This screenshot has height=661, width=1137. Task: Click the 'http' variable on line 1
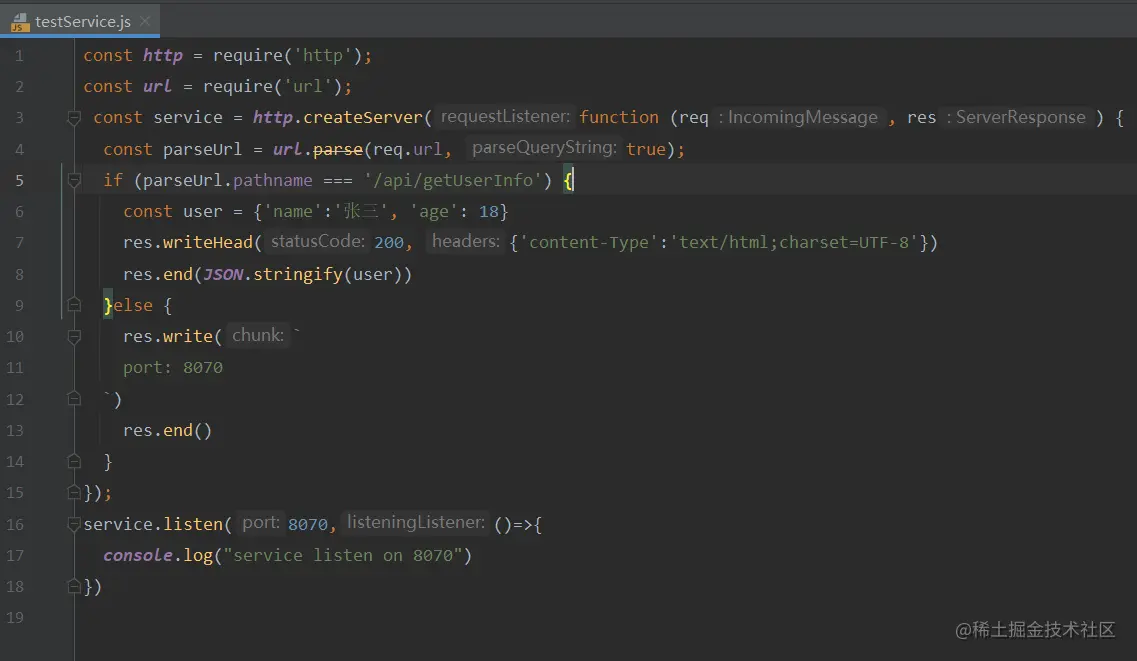coord(162,56)
